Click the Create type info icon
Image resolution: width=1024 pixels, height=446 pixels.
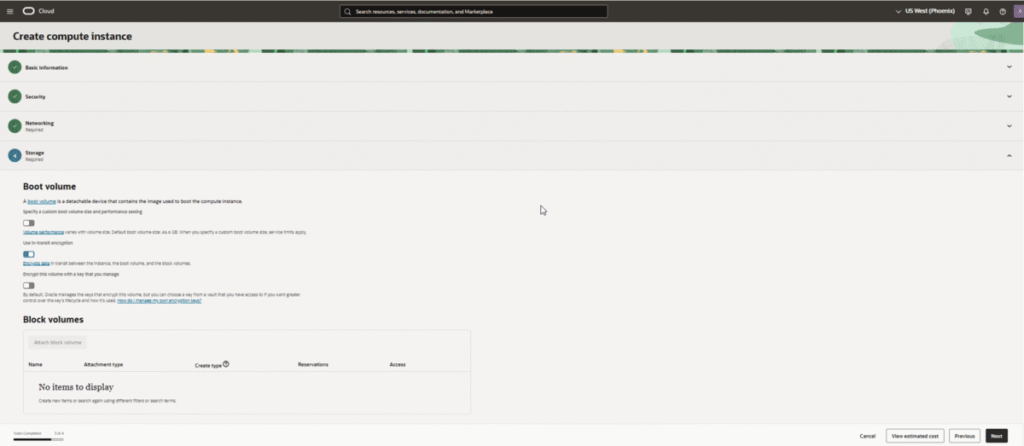[226, 364]
